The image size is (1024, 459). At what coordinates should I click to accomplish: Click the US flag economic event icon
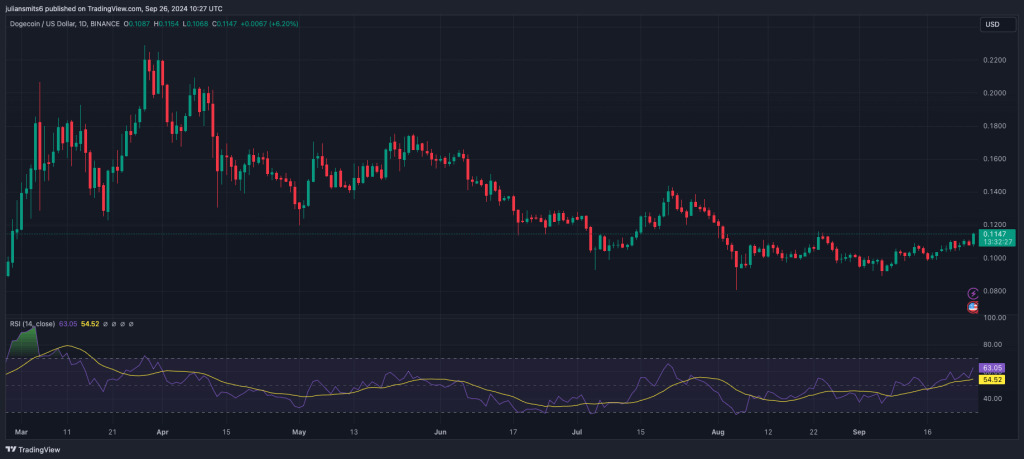coord(973,308)
